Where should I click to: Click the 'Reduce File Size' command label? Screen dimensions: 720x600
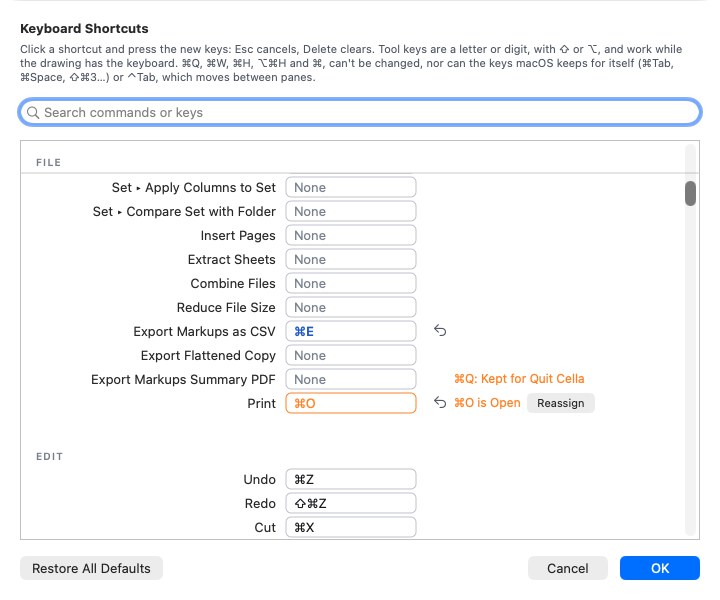tap(226, 307)
